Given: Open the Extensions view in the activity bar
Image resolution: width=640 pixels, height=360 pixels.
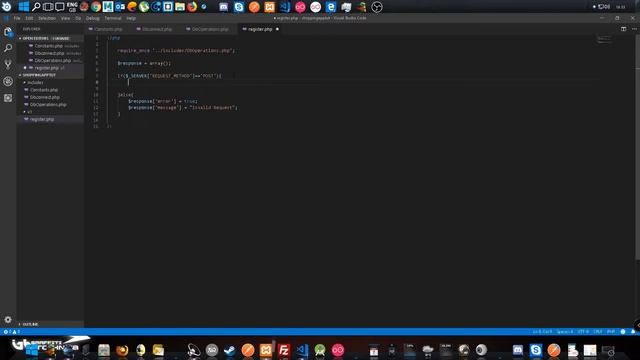Looking at the screenshot, I should click(x=8, y=98).
